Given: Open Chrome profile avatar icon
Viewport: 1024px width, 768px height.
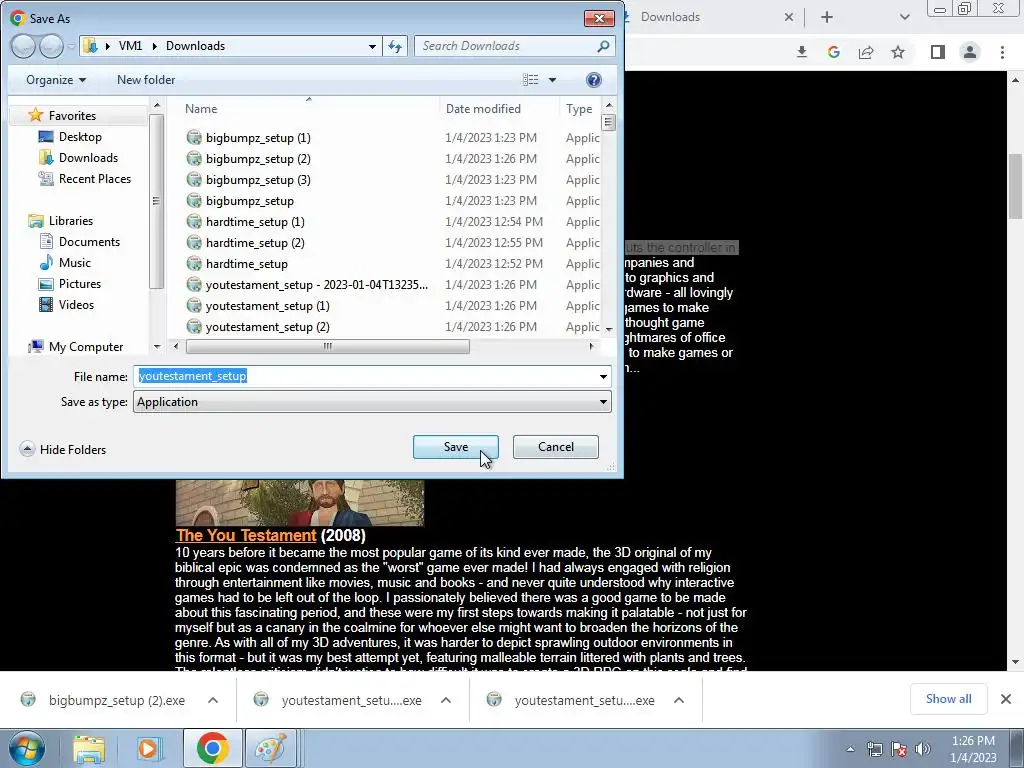Looking at the screenshot, I should pos(970,52).
